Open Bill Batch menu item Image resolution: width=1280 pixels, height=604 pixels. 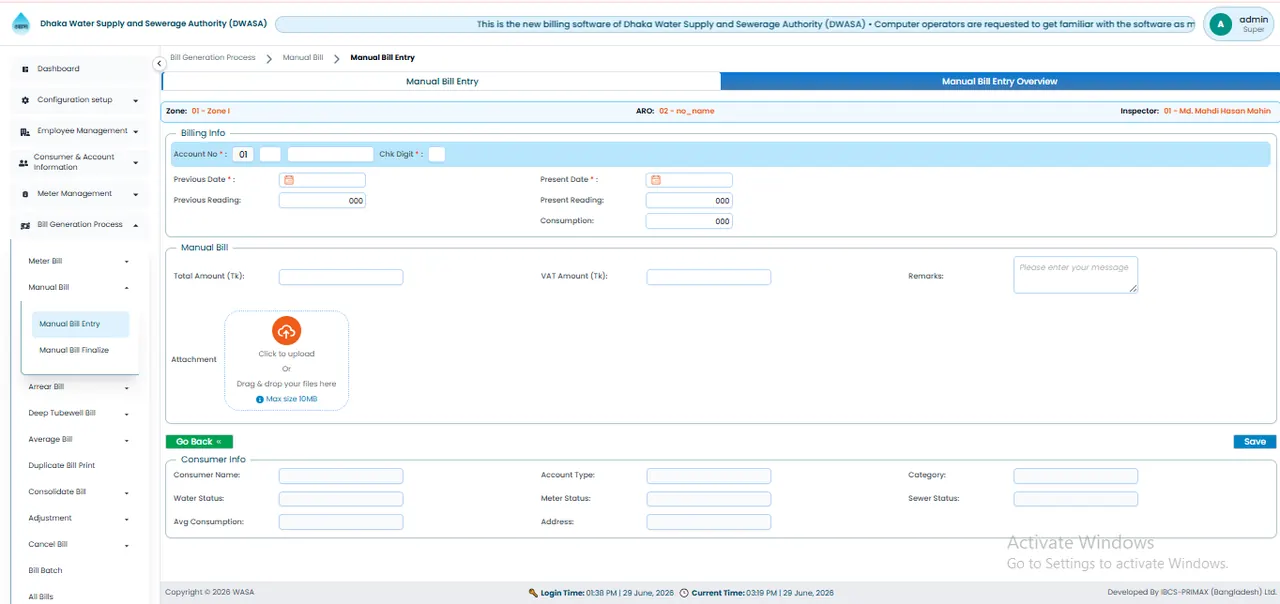click(x=45, y=570)
